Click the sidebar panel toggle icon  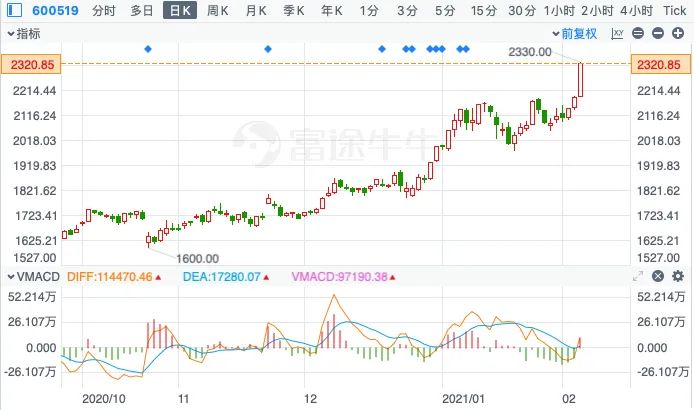coord(14,10)
